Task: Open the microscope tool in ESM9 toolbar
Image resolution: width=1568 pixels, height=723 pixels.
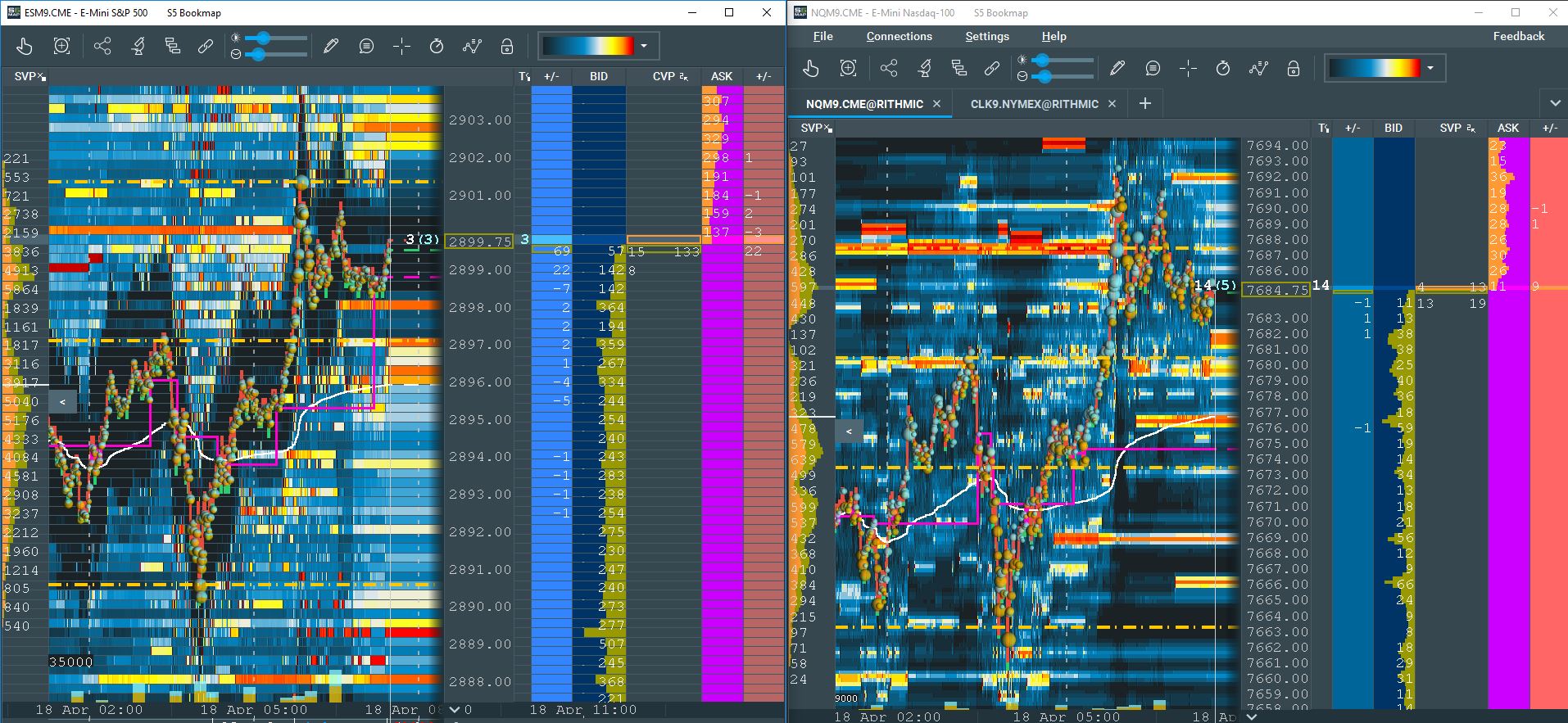Action: pos(138,47)
